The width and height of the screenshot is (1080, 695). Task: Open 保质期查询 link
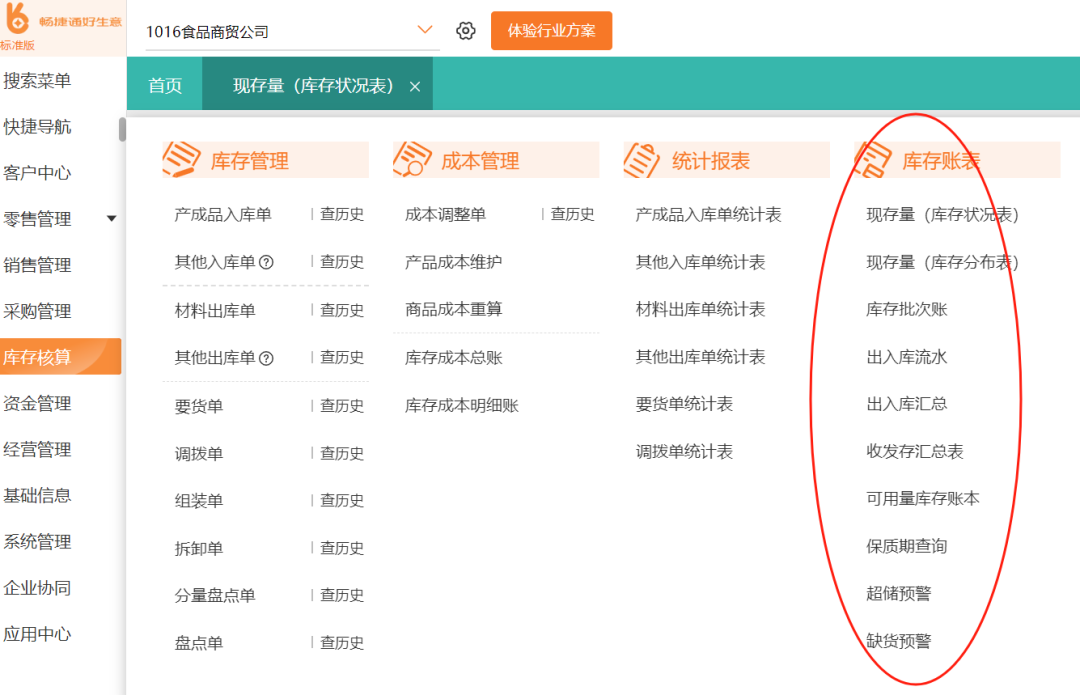(x=907, y=547)
